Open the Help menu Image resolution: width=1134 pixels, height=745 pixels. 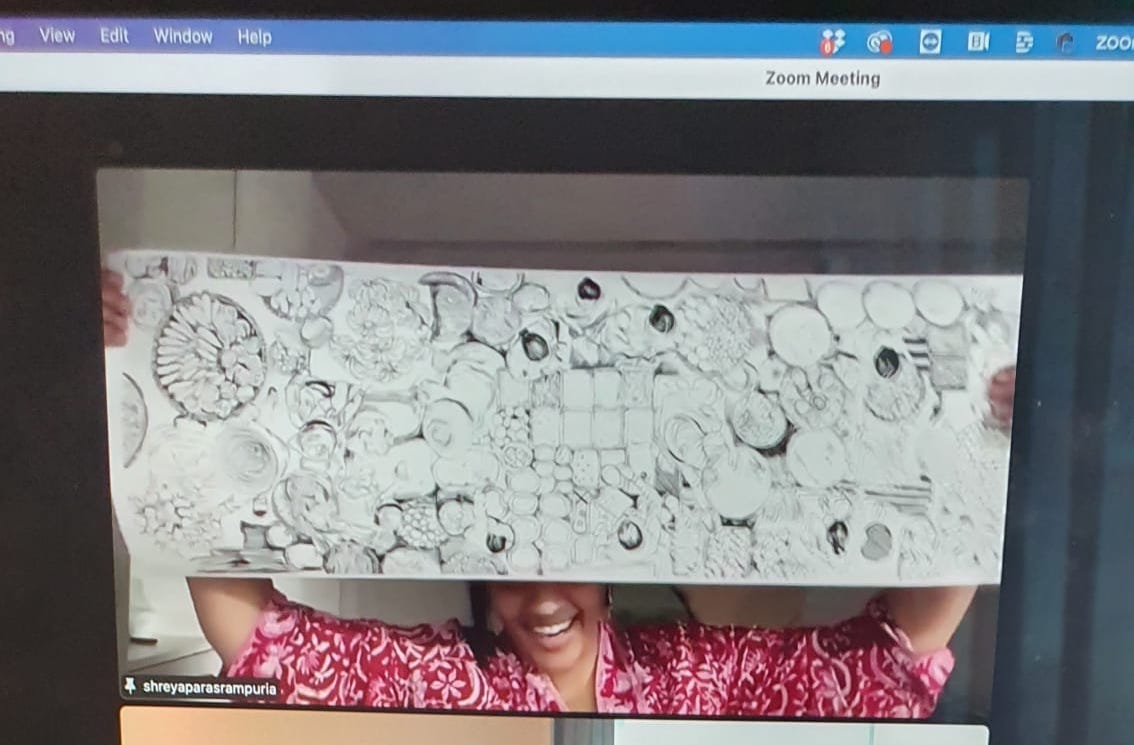pos(254,37)
